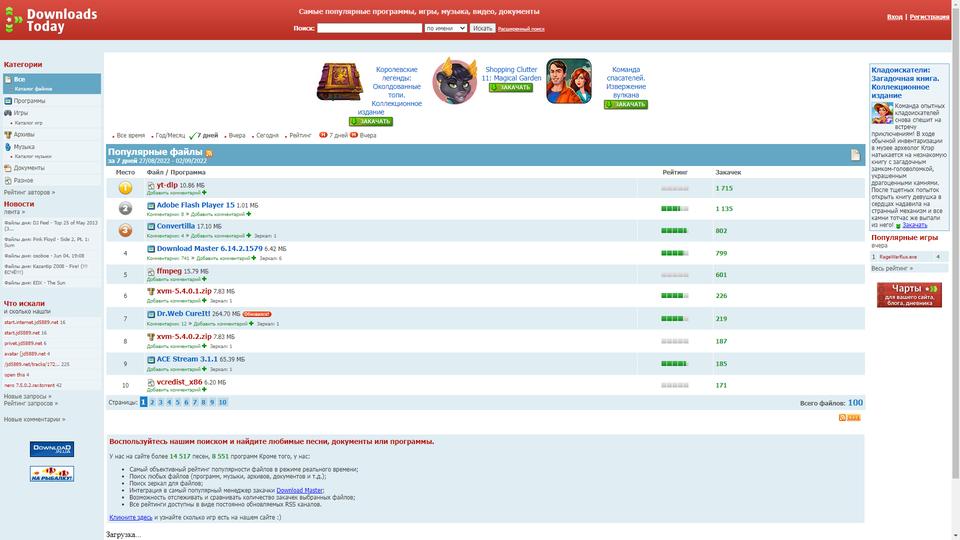Click the document icon in blue header
The height and width of the screenshot is (540, 960).
(855, 155)
